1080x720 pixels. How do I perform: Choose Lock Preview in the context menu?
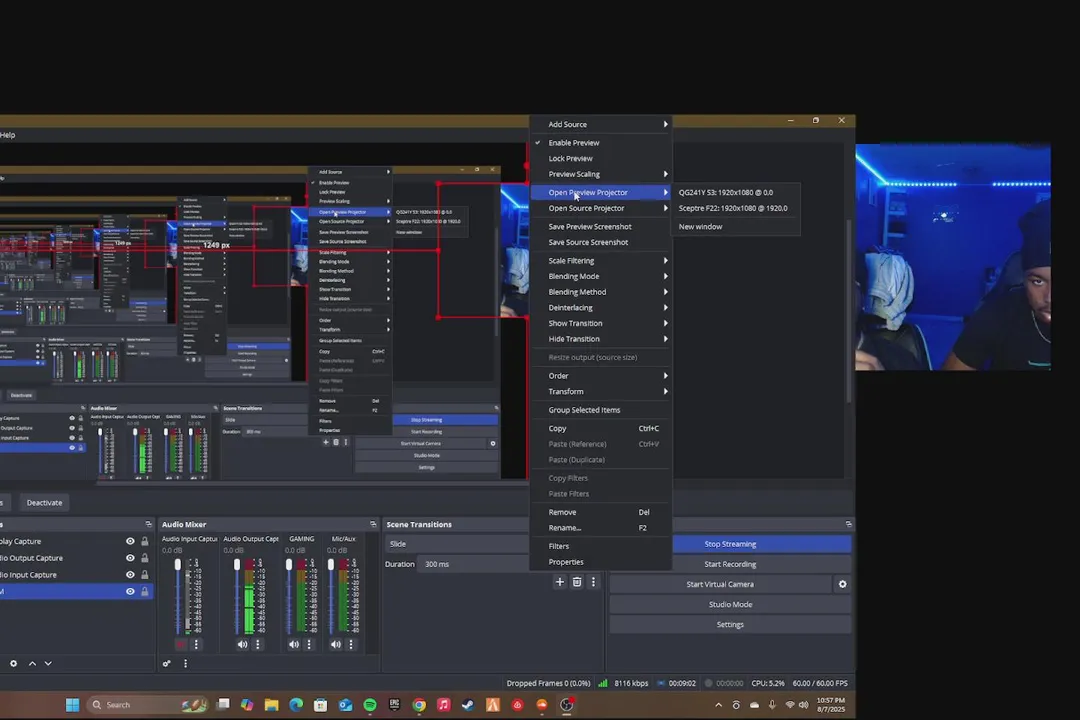click(x=601, y=158)
